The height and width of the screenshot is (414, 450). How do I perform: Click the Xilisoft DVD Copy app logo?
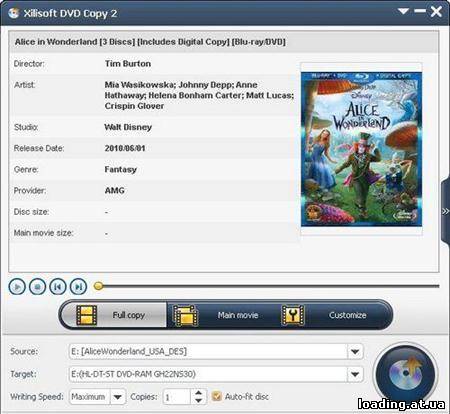14,13
